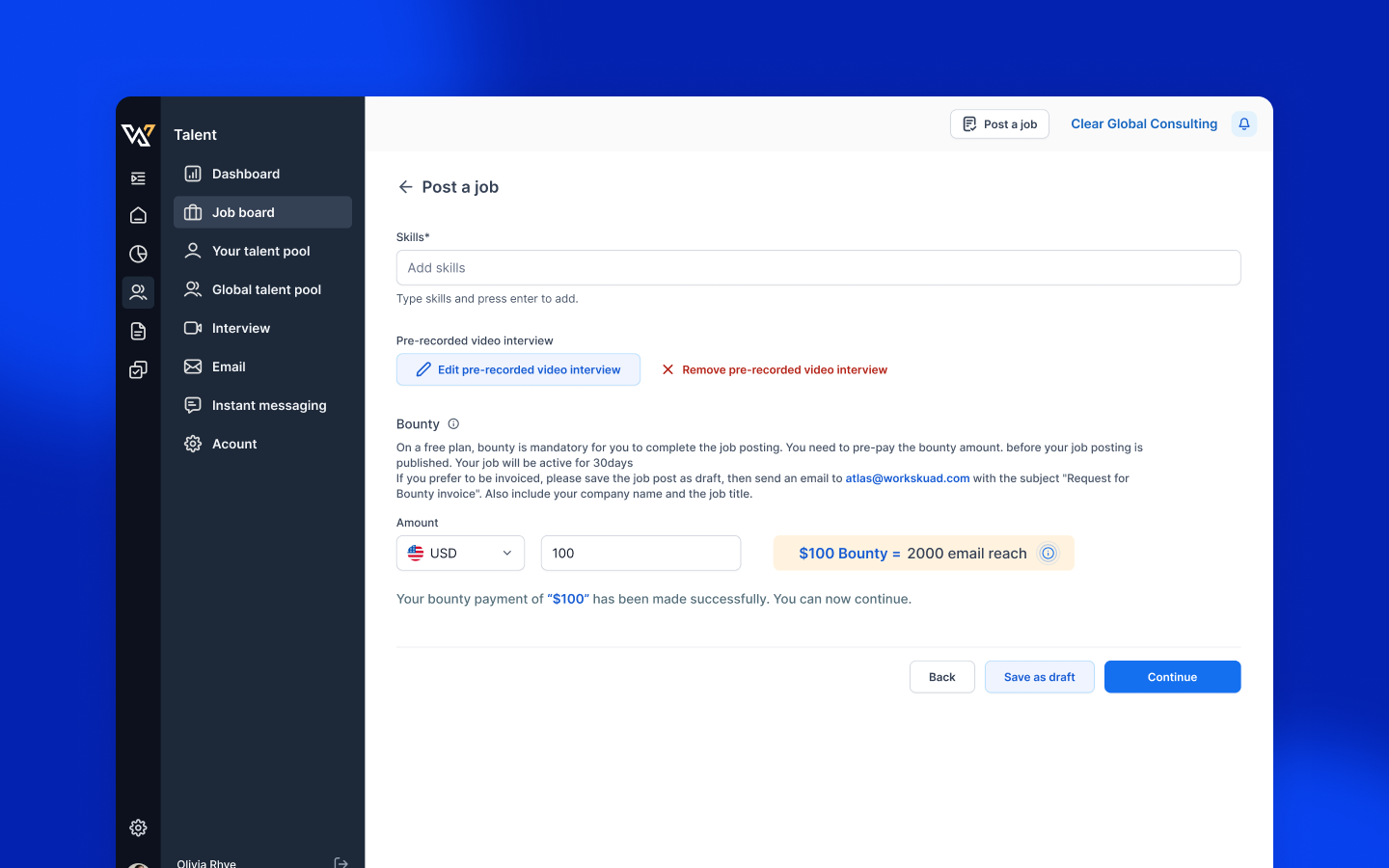Open the USD currency dropdown

(x=460, y=554)
